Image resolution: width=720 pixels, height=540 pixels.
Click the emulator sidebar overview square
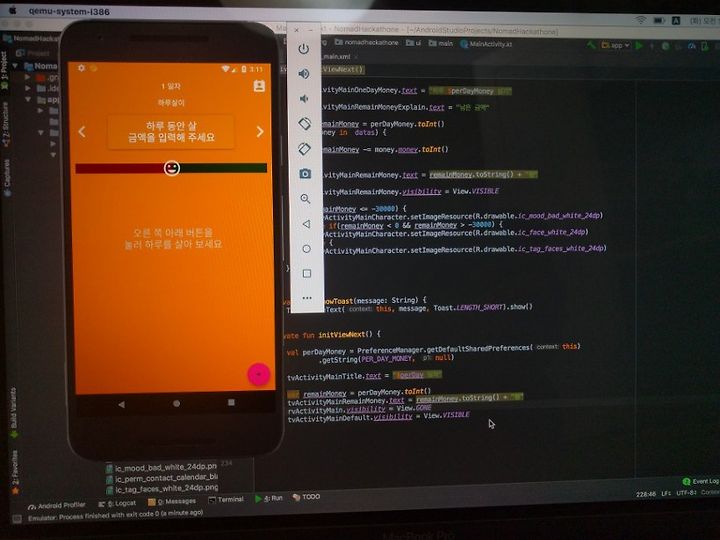[307, 274]
